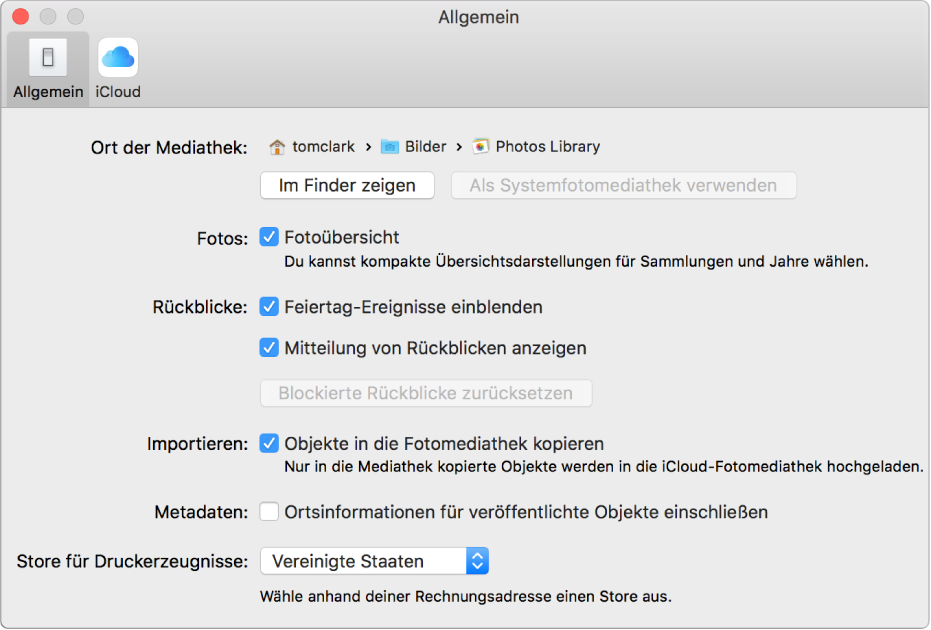Select the Allgemein toolbar tab
The height and width of the screenshot is (630, 931).
pos(47,67)
